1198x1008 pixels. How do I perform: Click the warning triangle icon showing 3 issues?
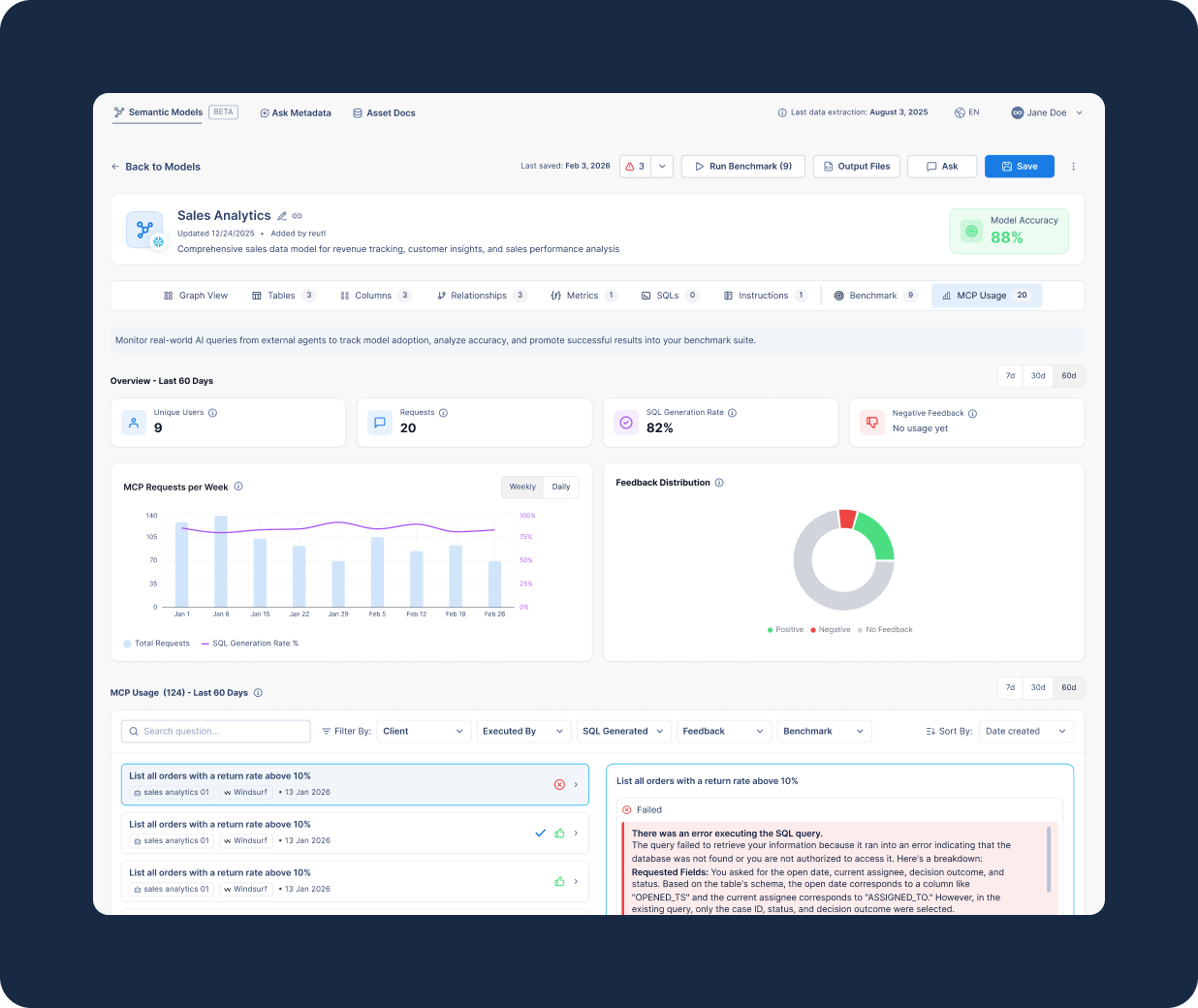(631, 167)
